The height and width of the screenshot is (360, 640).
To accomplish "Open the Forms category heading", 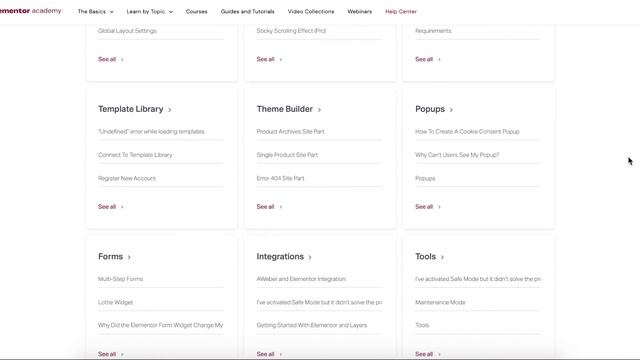I will [x=110, y=256].
